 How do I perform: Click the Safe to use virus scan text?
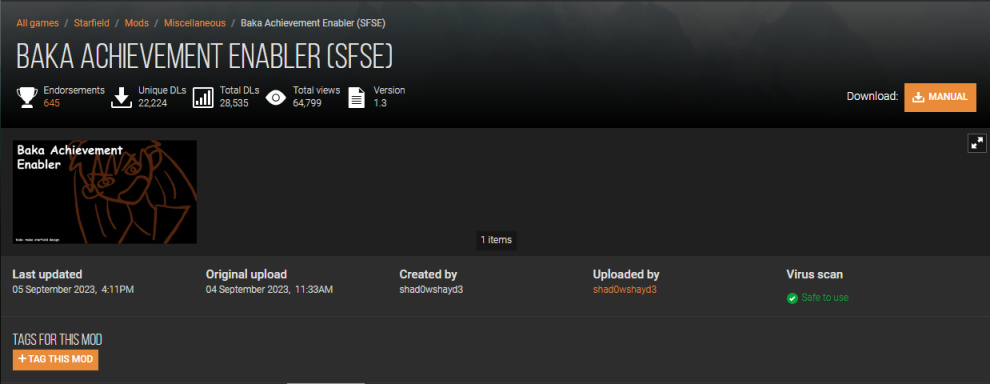[825, 298]
